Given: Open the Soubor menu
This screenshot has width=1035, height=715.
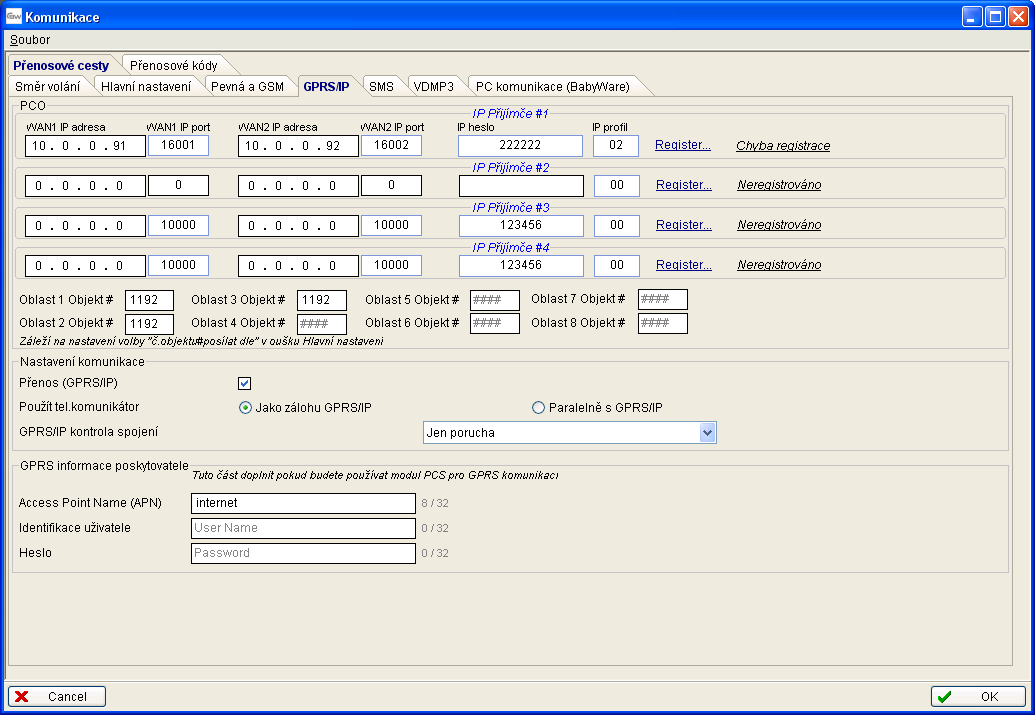Looking at the screenshot, I should click(x=30, y=40).
